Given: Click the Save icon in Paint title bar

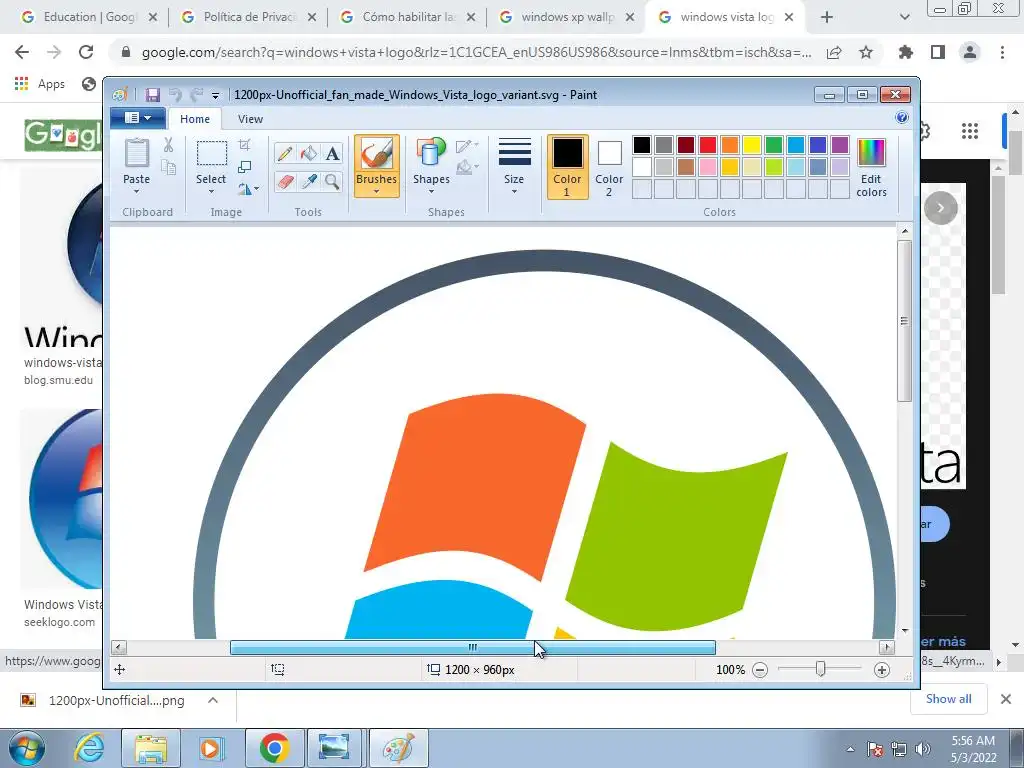Looking at the screenshot, I should [x=152, y=95].
